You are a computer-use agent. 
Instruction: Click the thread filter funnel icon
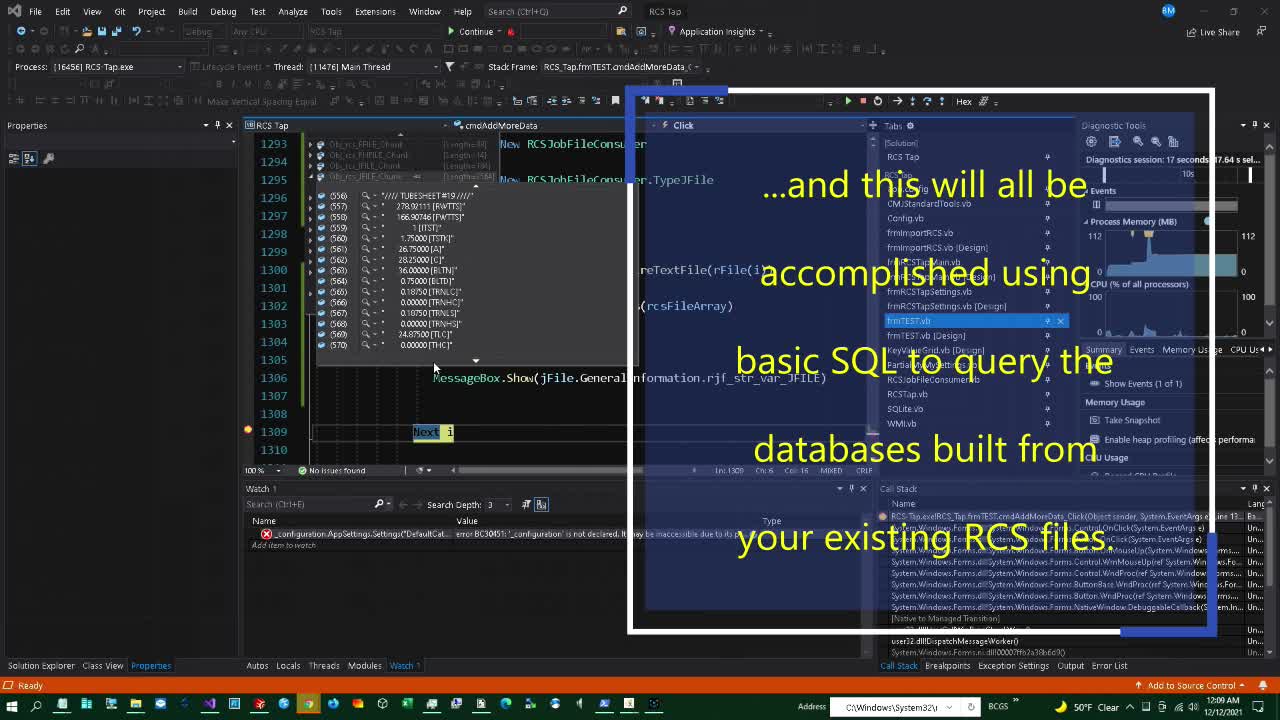(450, 67)
